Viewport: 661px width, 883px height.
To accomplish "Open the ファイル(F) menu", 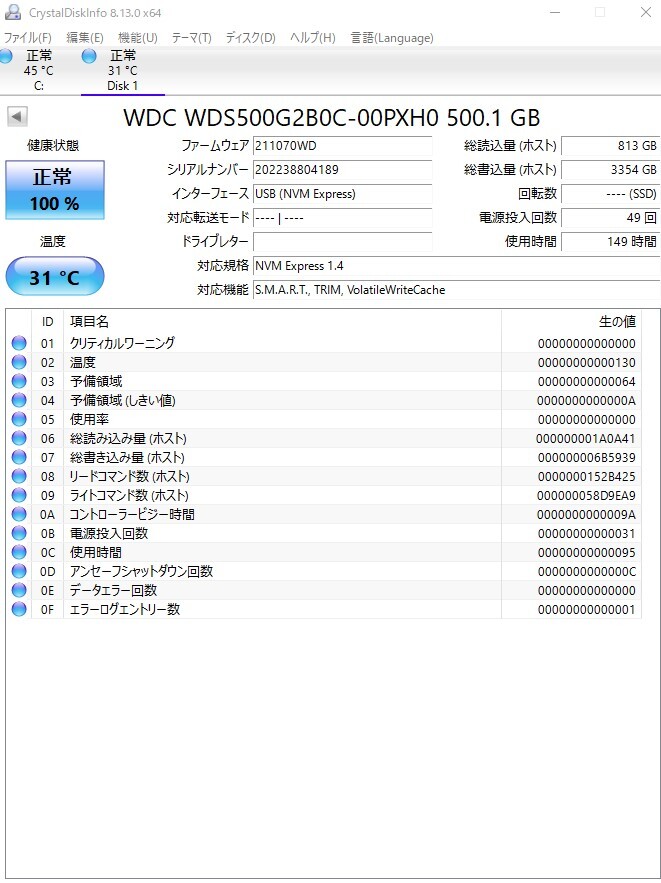I will pos(28,38).
